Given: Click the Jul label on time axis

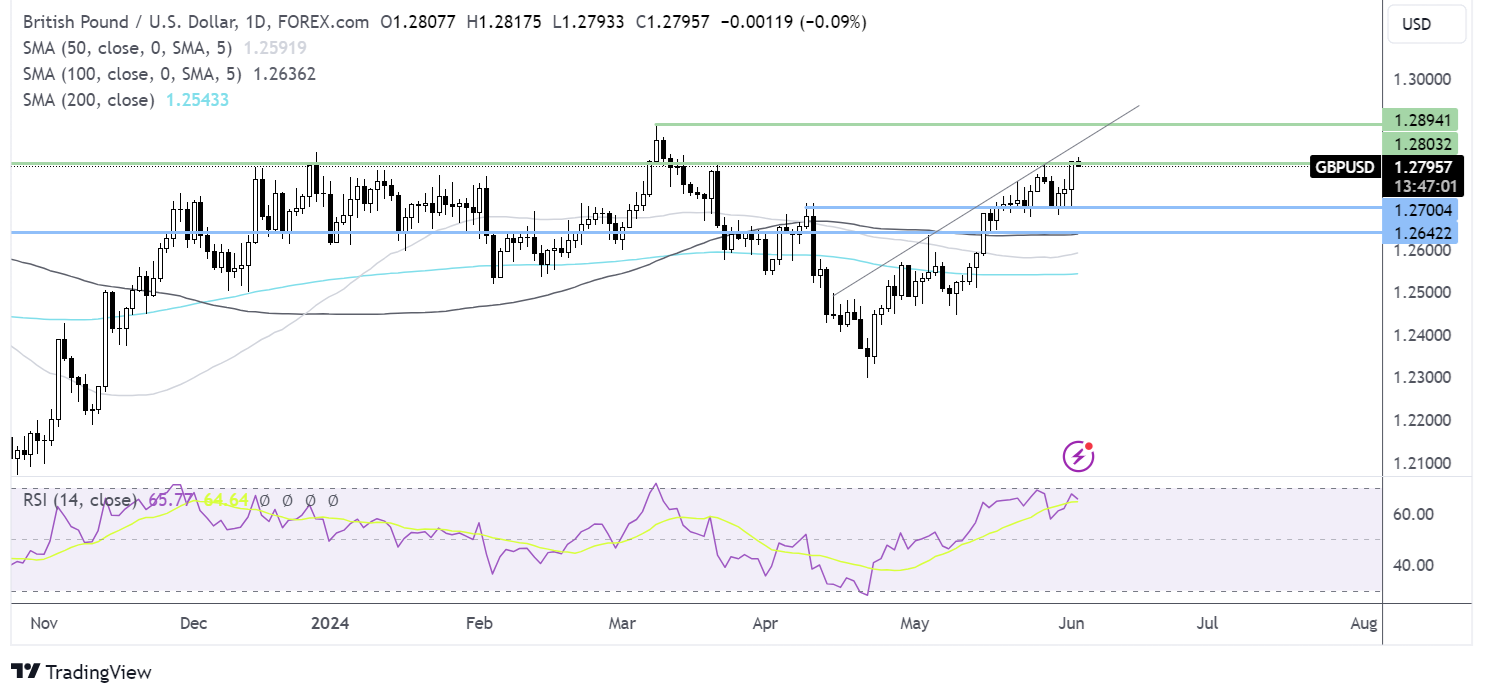Looking at the screenshot, I should 1207,623.
